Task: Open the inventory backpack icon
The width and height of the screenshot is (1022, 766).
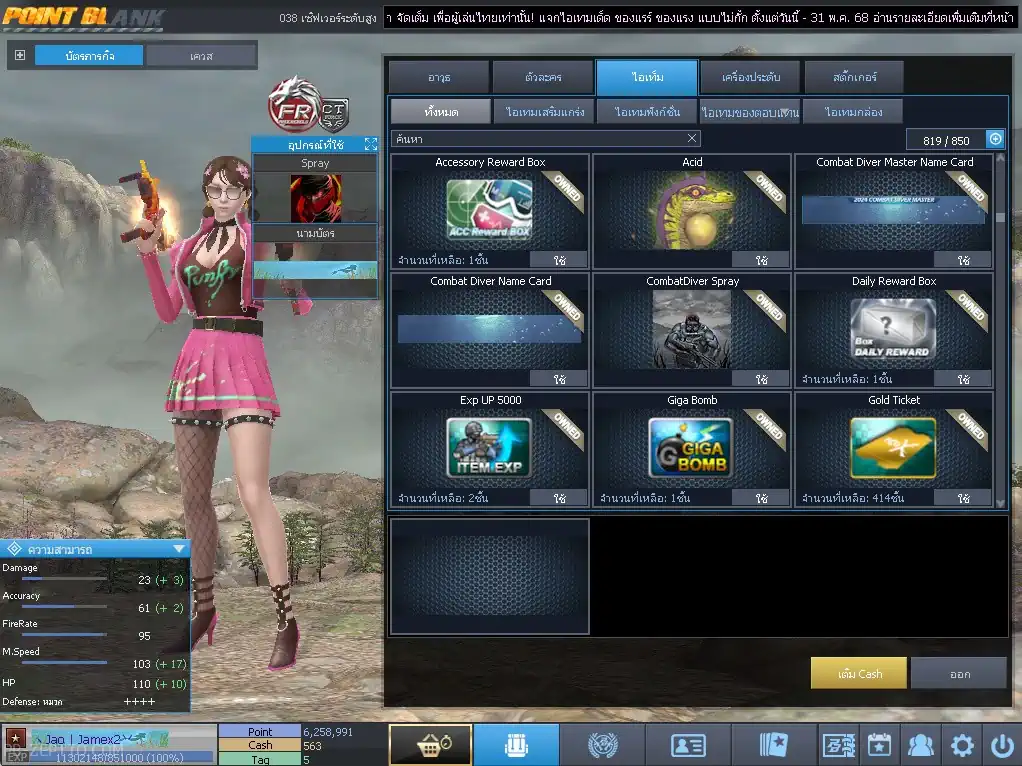Action: point(516,745)
